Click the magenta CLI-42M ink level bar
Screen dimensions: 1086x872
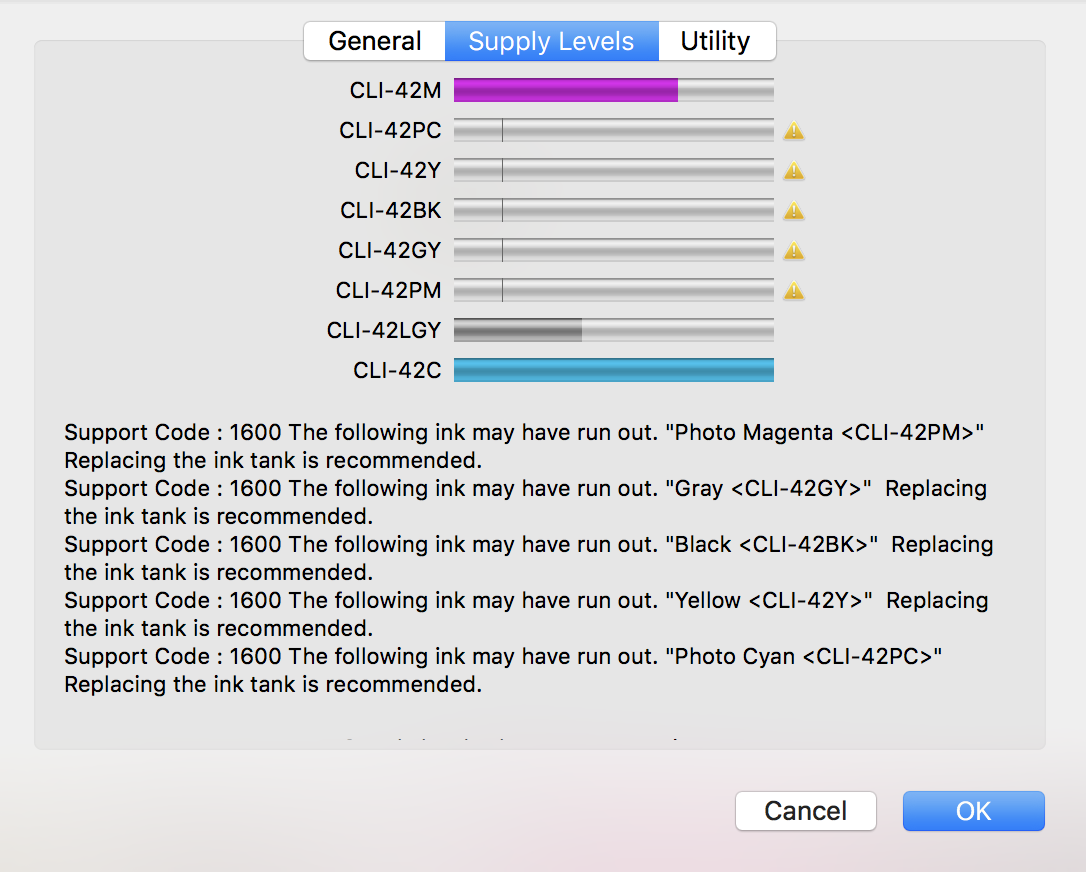613,90
